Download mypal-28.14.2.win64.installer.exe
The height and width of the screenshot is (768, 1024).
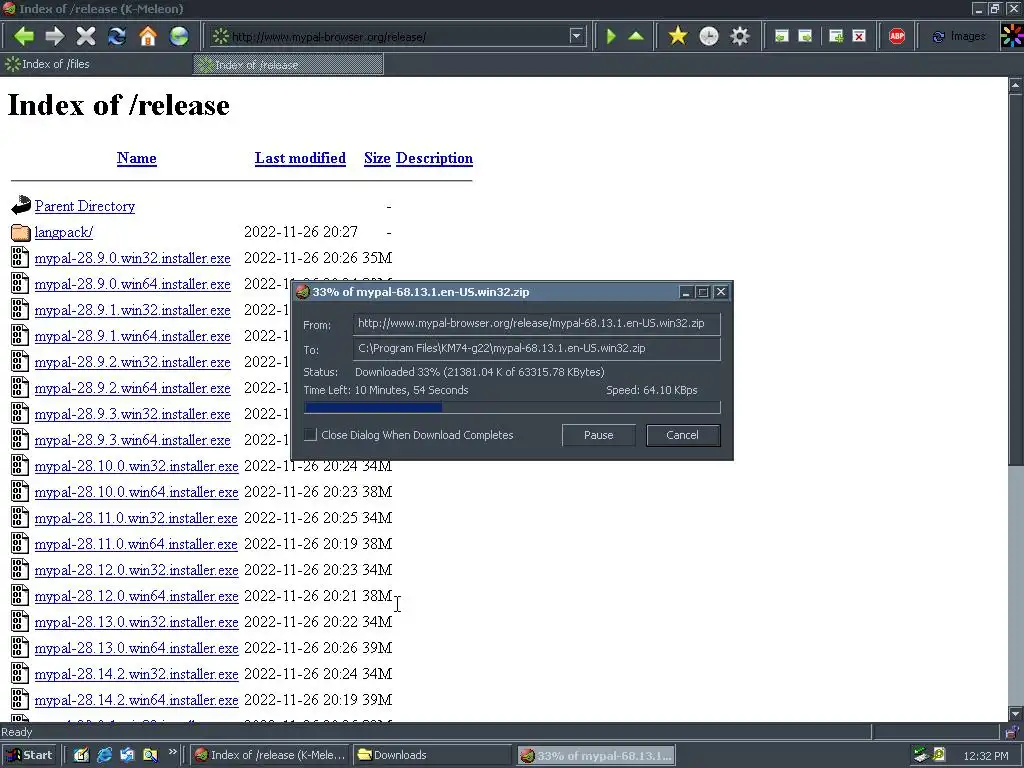click(x=136, y=700)
